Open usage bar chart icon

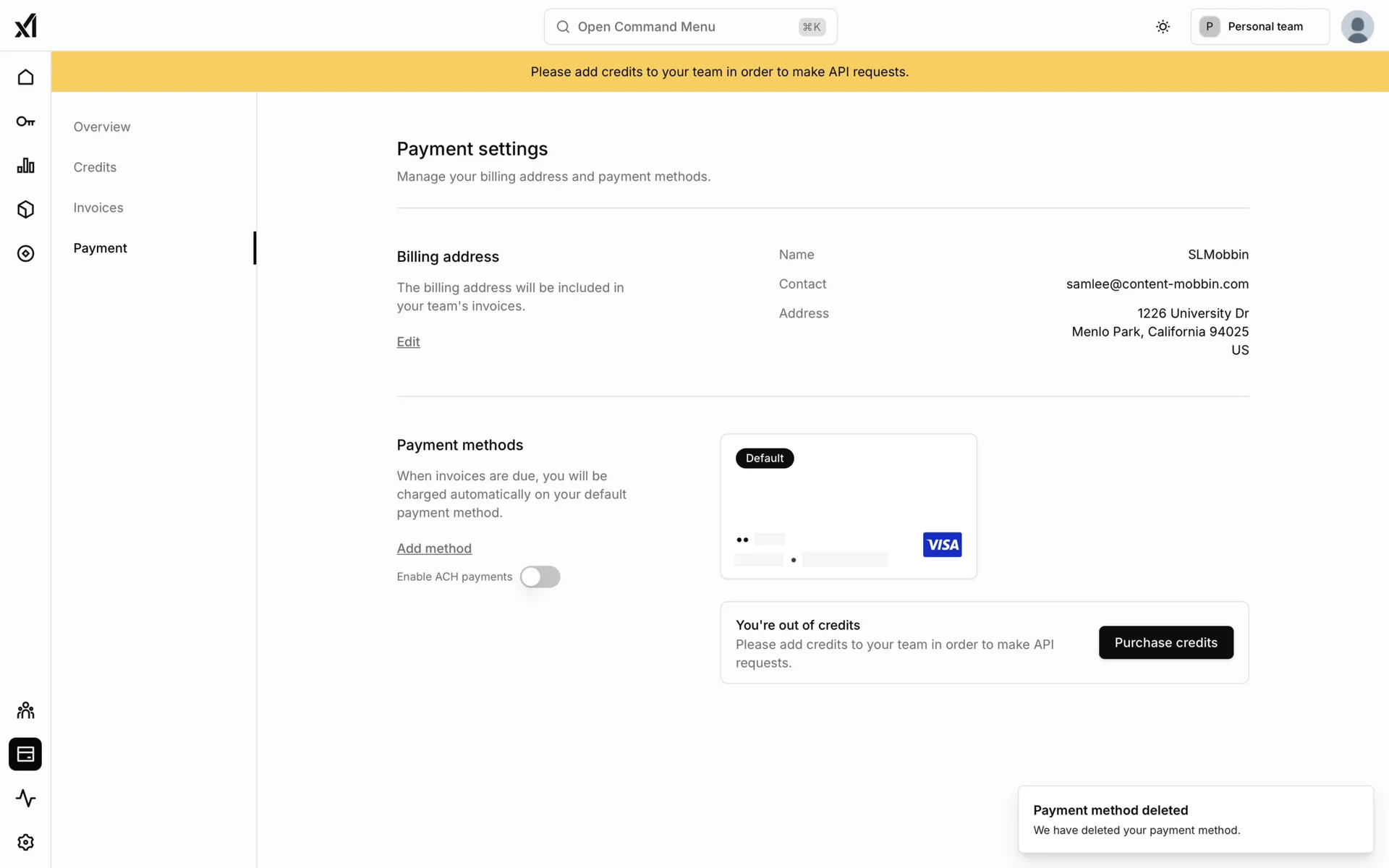25,166
